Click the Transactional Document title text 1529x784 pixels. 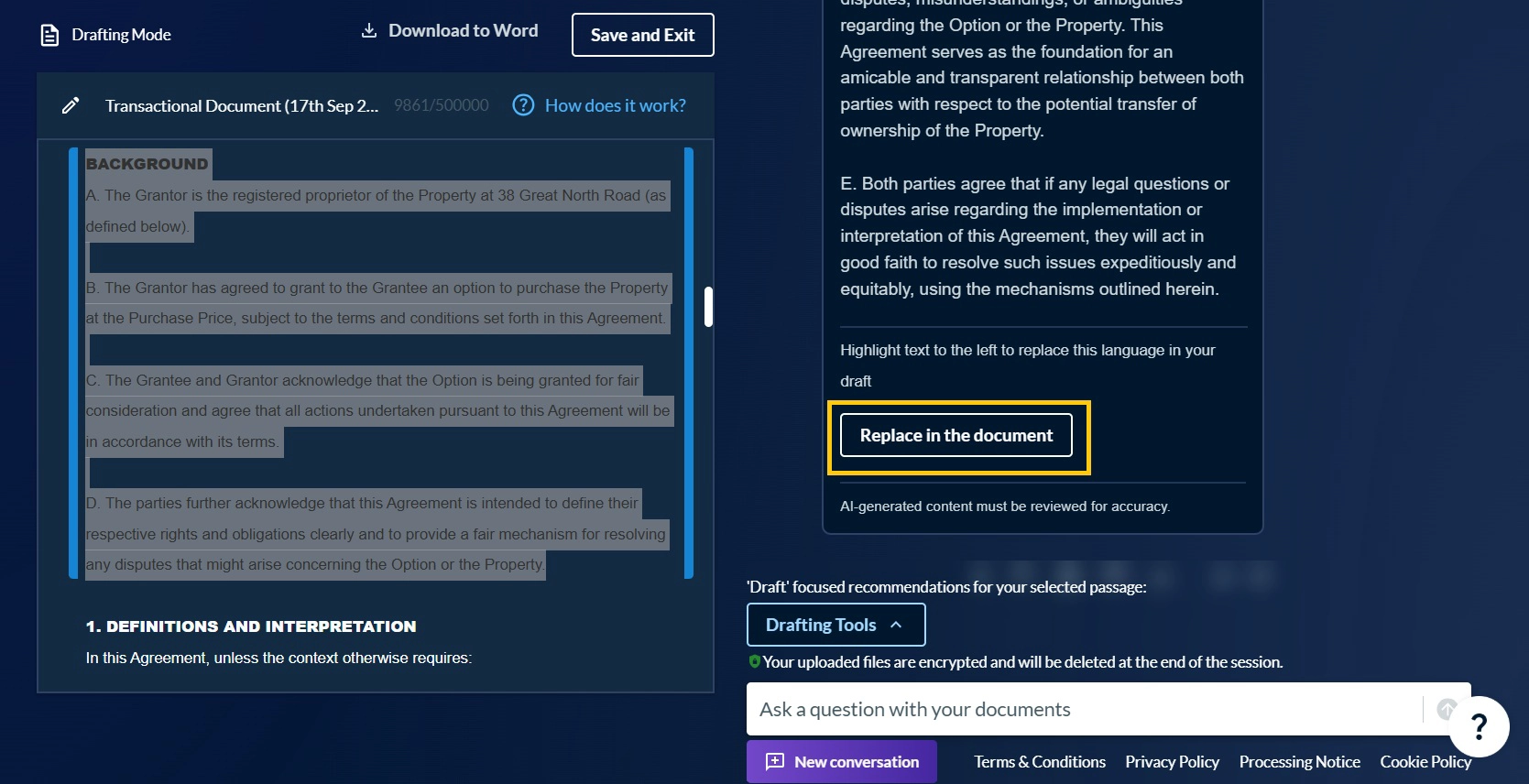(241, 105)
